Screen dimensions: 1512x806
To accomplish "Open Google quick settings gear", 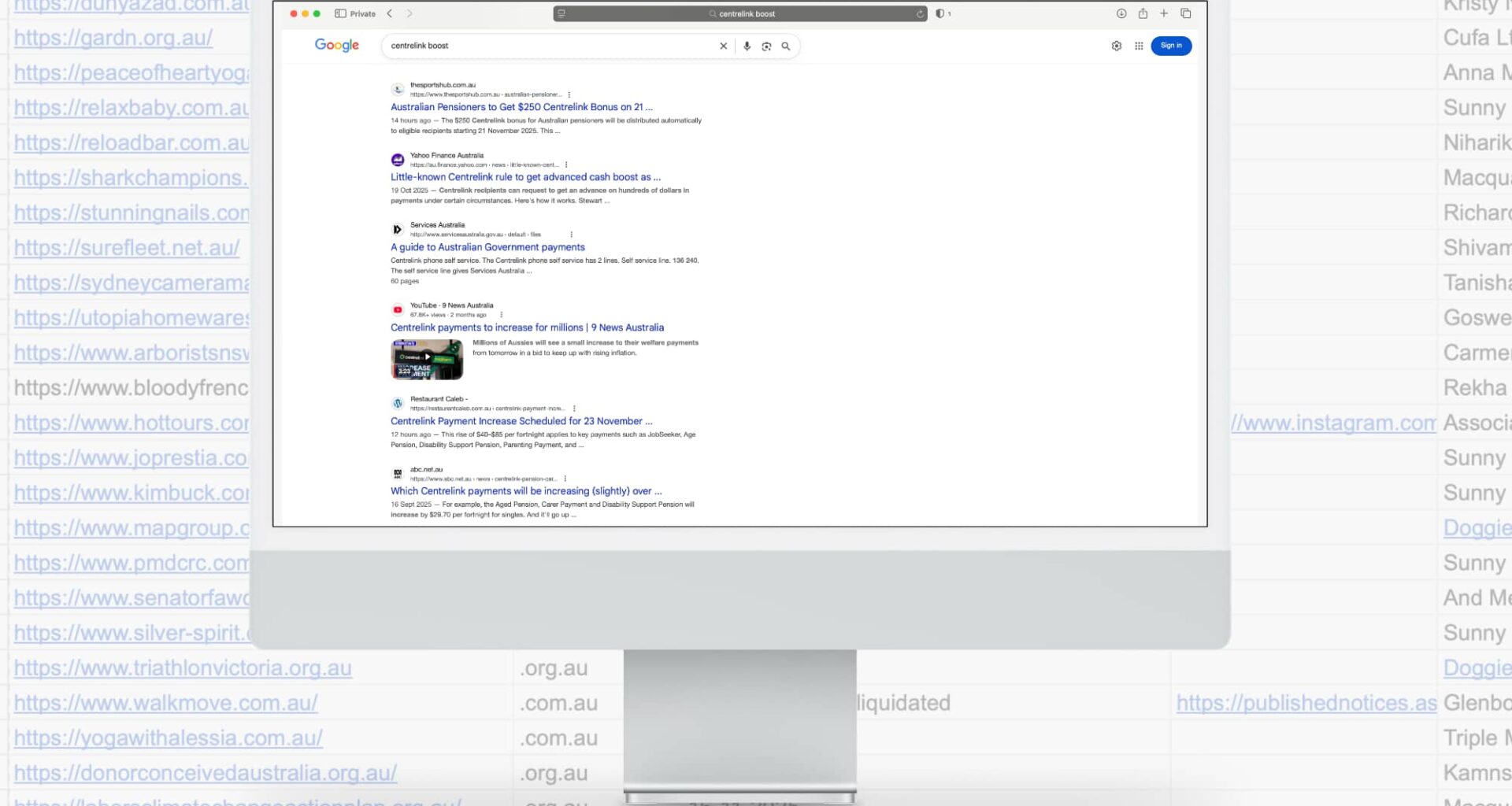I will pos(1116,46).
